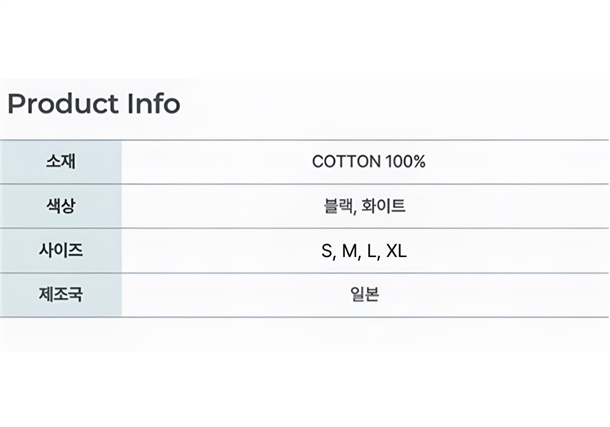Click the 소재 label cell
This screenshot has height=427, width=610.
pyautogui.click(x=61, y=162)
